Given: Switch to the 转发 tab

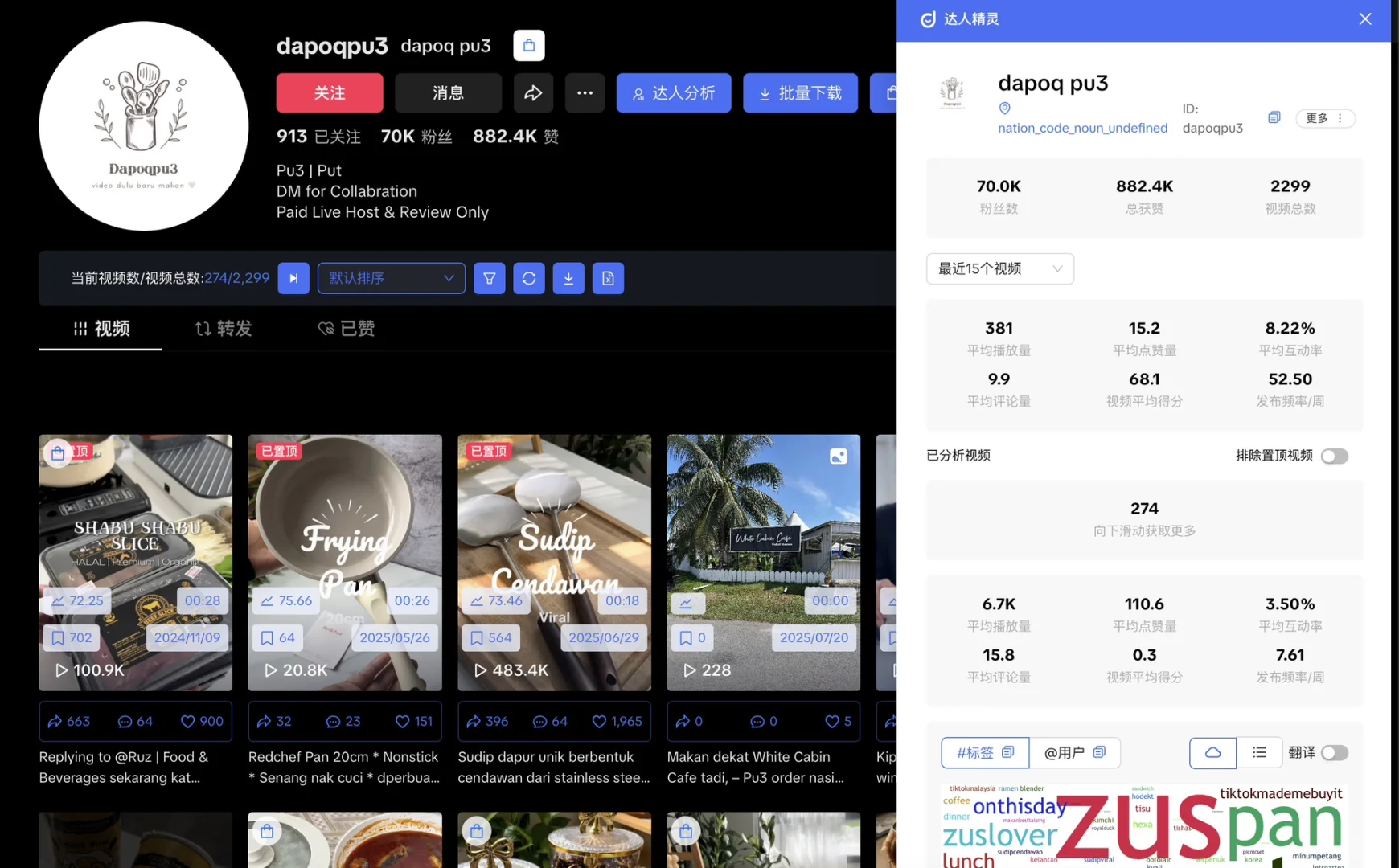Looking at the screenshot, I should [224, 329].
